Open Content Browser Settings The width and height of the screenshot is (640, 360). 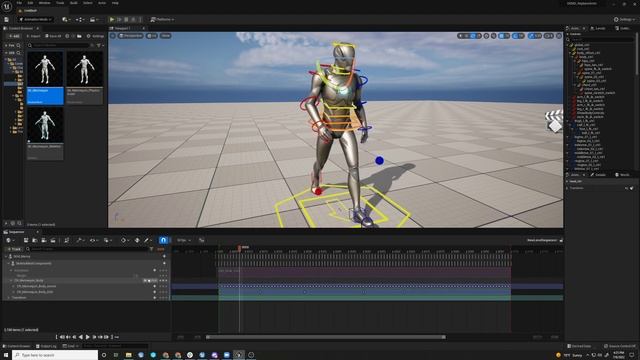(96, 36)
